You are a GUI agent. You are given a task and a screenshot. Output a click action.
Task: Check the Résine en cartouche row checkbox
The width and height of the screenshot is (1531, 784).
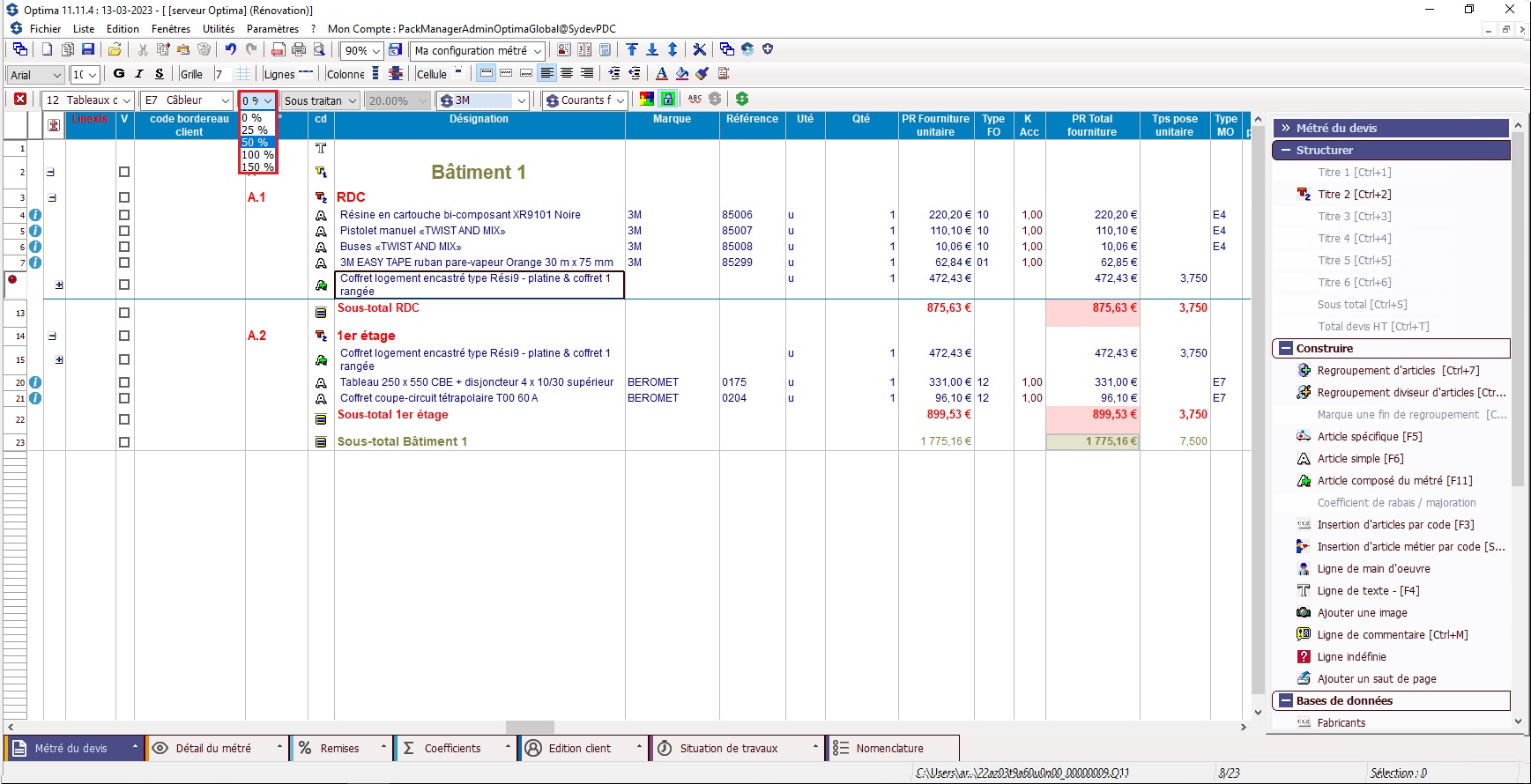124,215
